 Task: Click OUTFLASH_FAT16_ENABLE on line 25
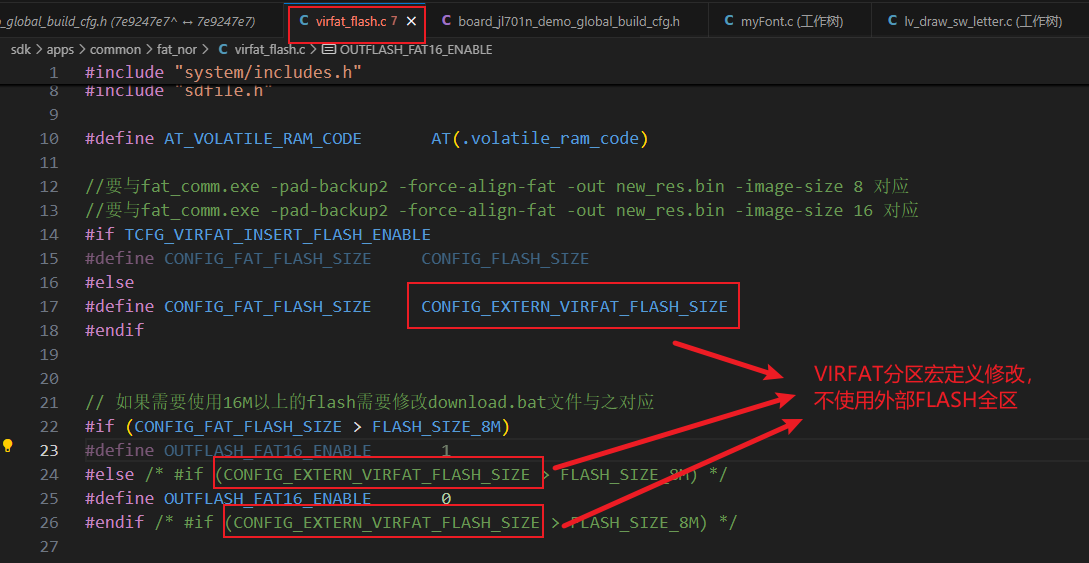coord(267,498)
